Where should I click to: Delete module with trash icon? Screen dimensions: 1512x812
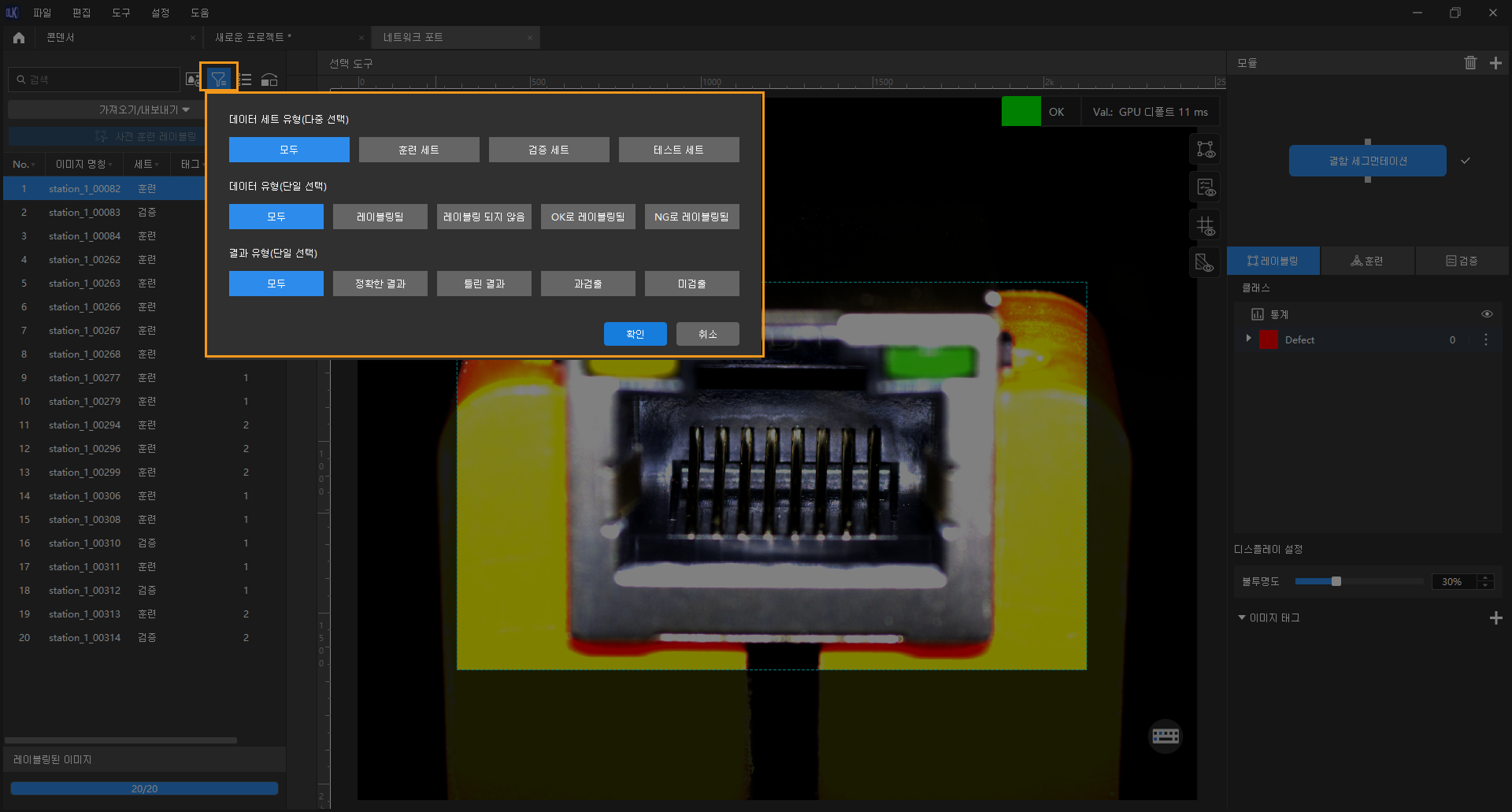click(x=1470, y=63)
